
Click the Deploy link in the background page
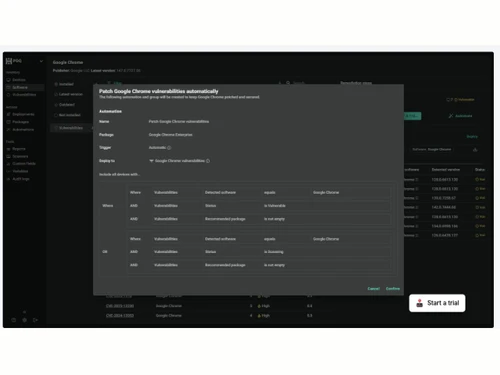click(472, 137)
